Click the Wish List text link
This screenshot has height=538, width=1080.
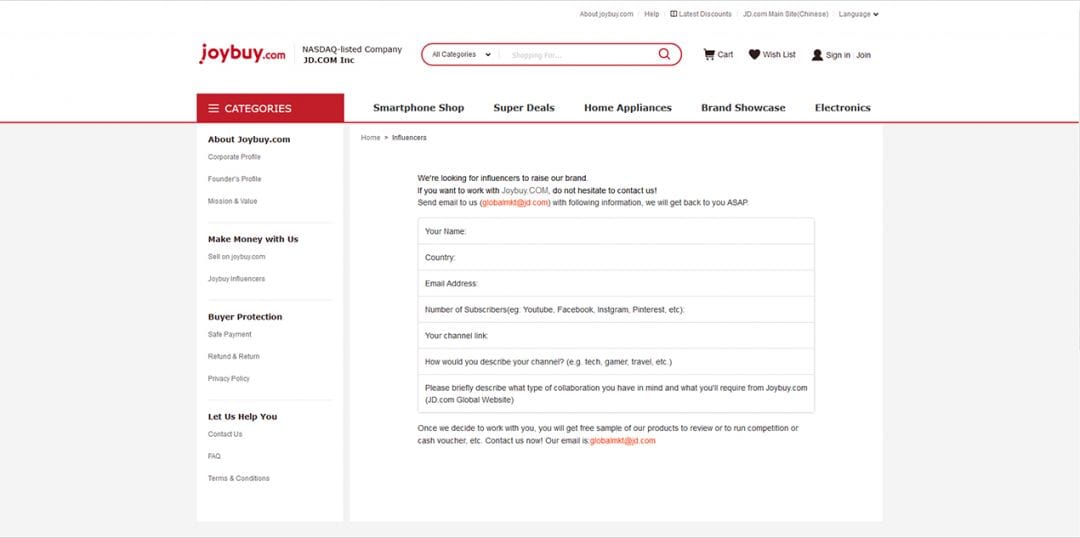(x=779, y=54)
